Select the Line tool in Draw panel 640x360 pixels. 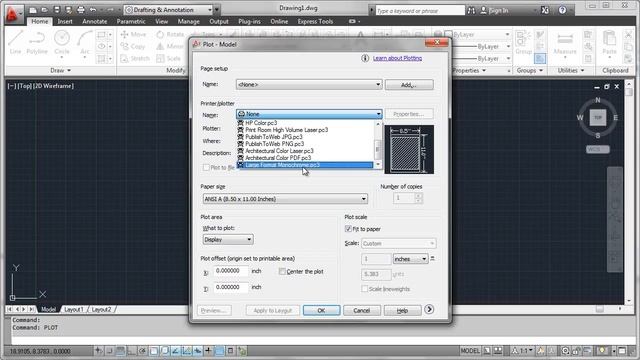16,42
